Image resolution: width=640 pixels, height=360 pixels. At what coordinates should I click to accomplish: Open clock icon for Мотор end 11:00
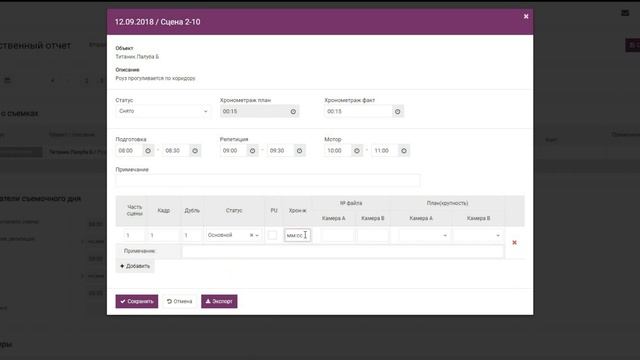(x=404, y=151)
